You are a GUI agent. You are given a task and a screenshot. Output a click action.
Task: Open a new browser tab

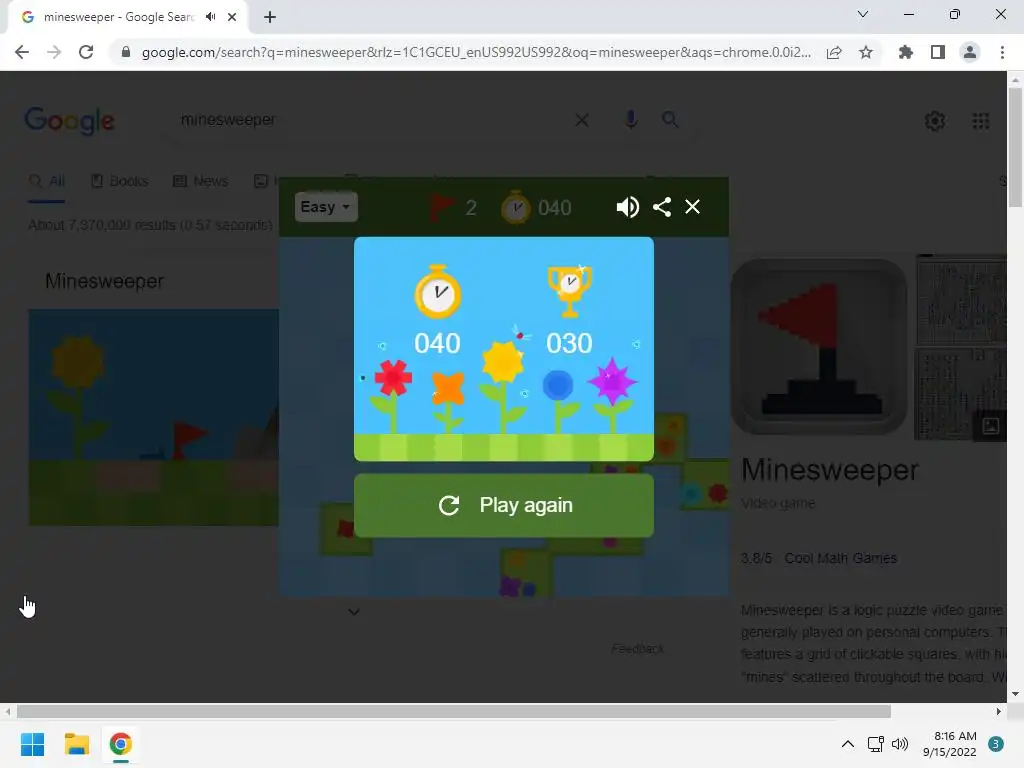click(x=270, y=17)
